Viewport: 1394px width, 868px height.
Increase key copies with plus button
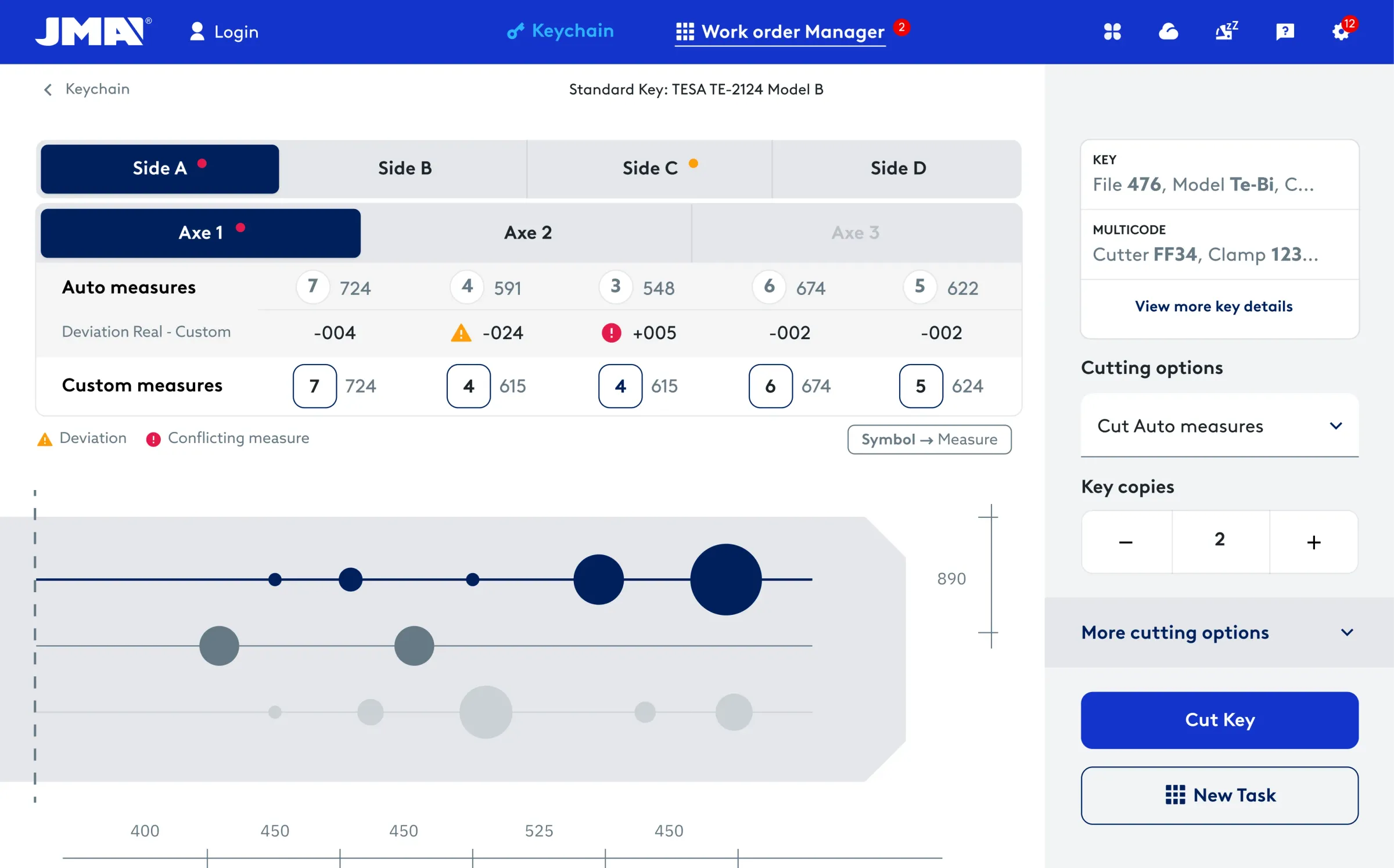1313,542
